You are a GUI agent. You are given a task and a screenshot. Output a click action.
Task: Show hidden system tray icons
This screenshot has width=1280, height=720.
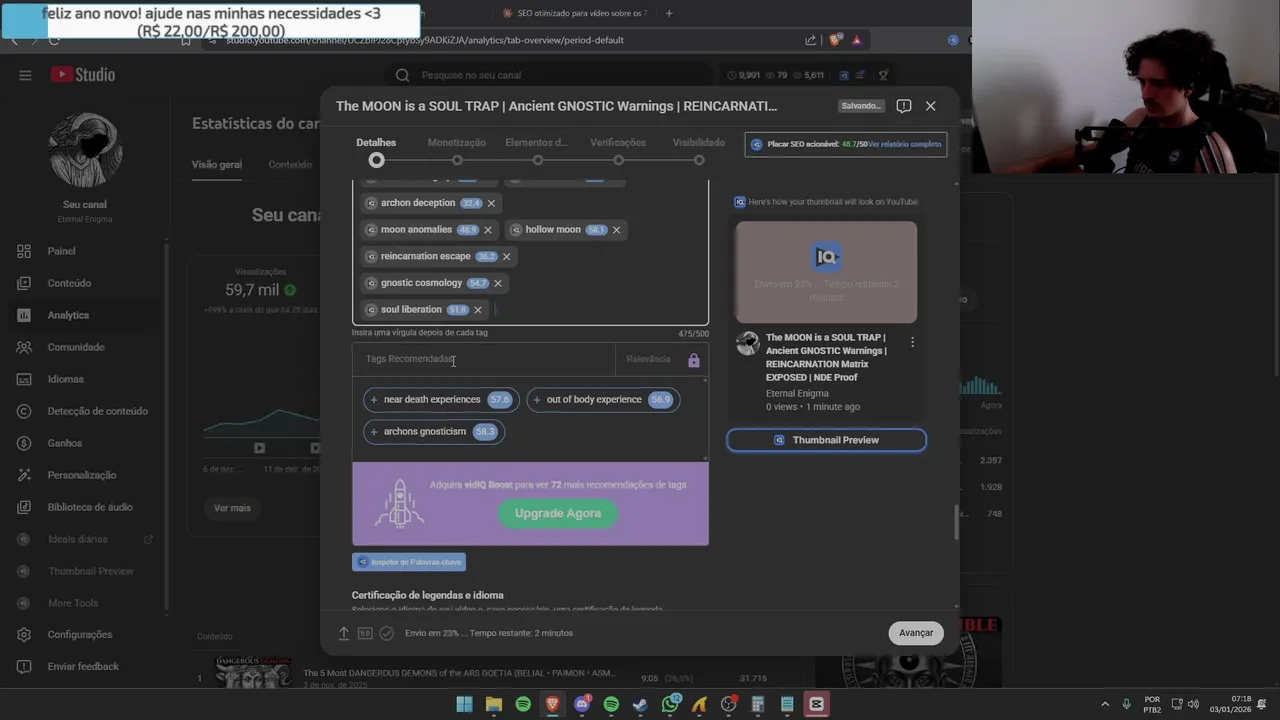pyautogui.click(x=1105, y=704)
